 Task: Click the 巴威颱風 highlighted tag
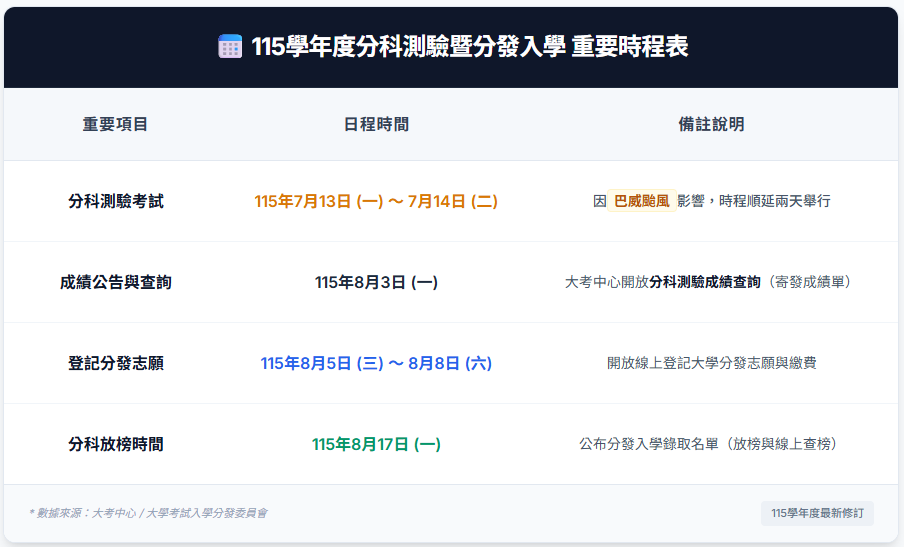coord(642,201)
